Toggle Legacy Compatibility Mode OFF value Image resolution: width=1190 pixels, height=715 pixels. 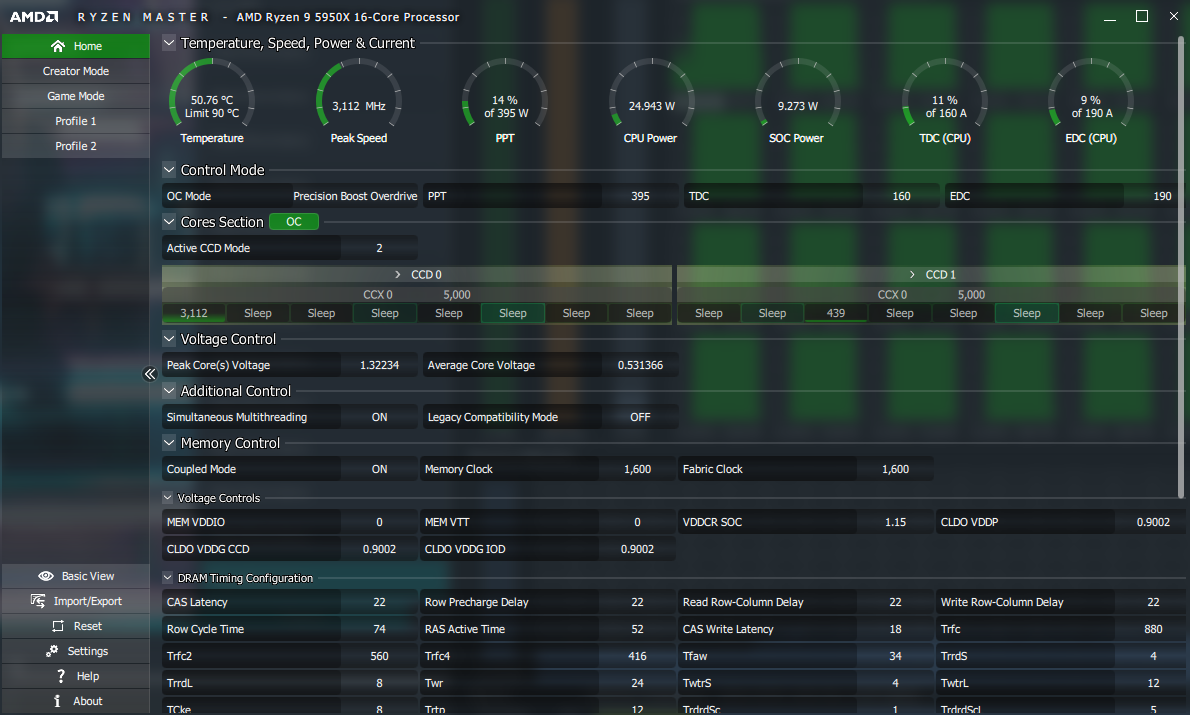pyautogui.click(x=640, y=417)
